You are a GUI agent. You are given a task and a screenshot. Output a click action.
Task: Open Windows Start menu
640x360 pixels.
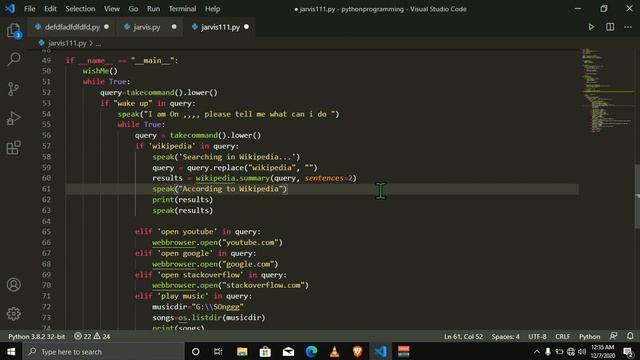pyautogui.click(x=11, y=351)
